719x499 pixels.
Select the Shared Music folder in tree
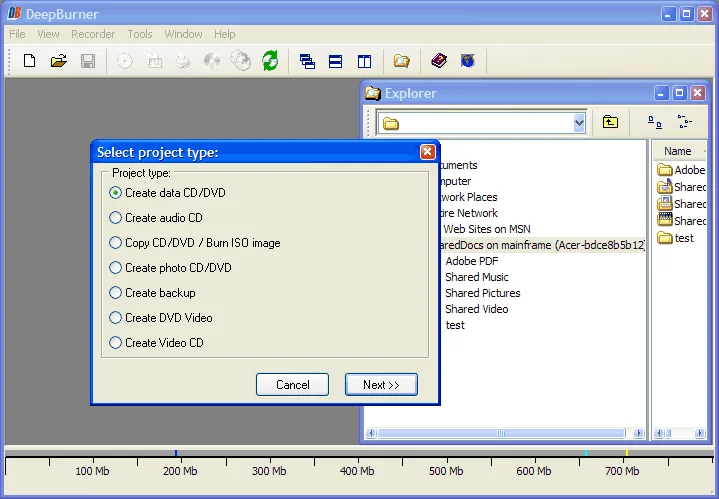pos(476,277)
